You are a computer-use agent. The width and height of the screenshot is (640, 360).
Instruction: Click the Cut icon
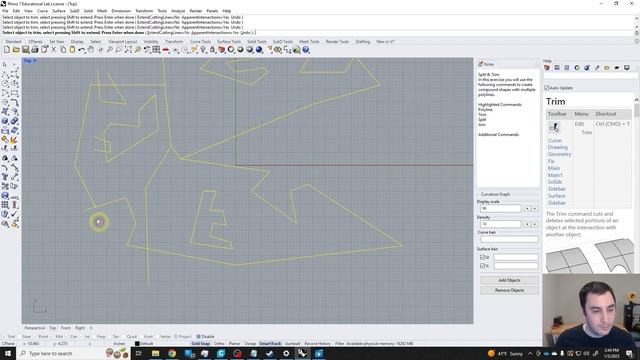53,50
